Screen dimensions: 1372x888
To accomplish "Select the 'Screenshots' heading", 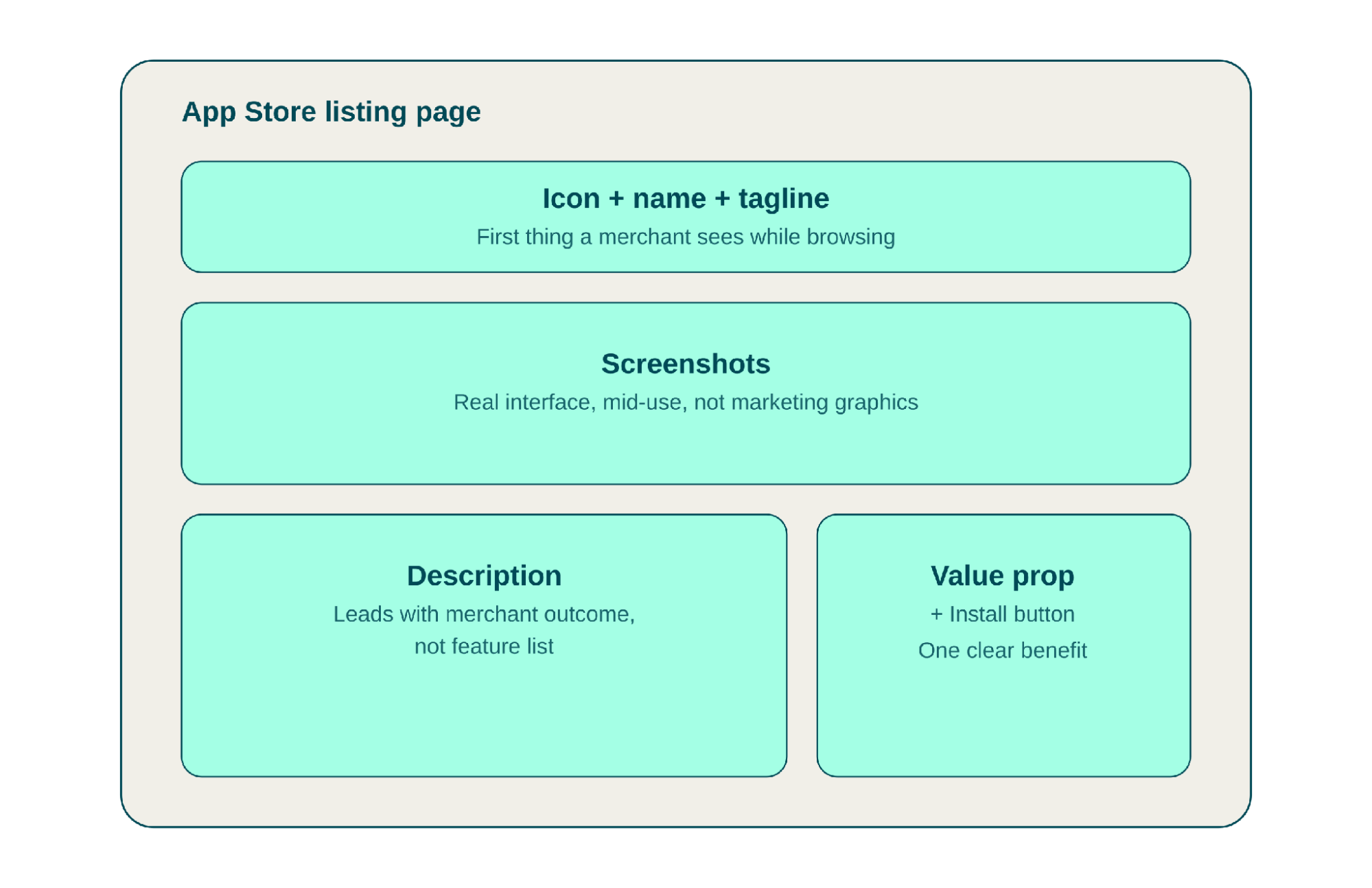I will (x=686, y=364).
